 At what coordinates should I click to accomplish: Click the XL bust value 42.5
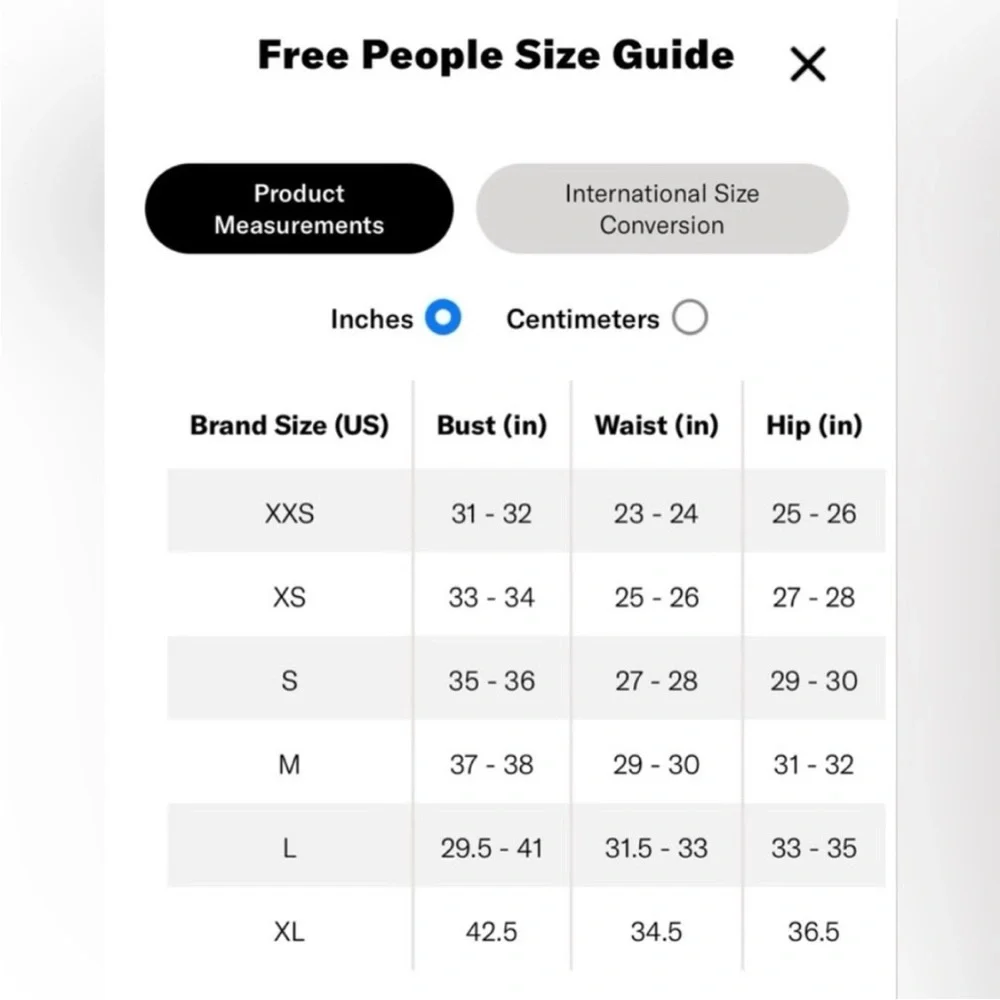(x=491, y=932)
